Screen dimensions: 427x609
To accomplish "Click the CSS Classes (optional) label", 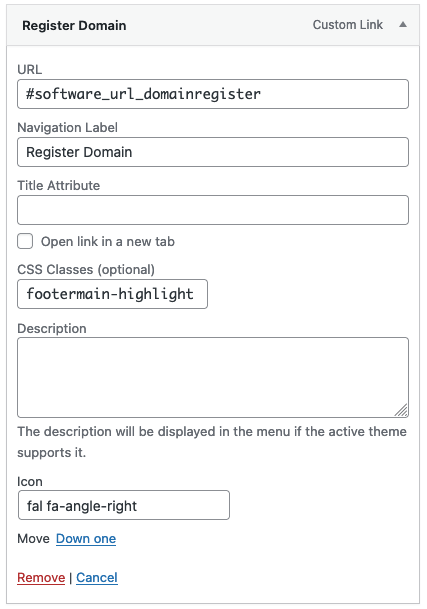I will 86,270.
